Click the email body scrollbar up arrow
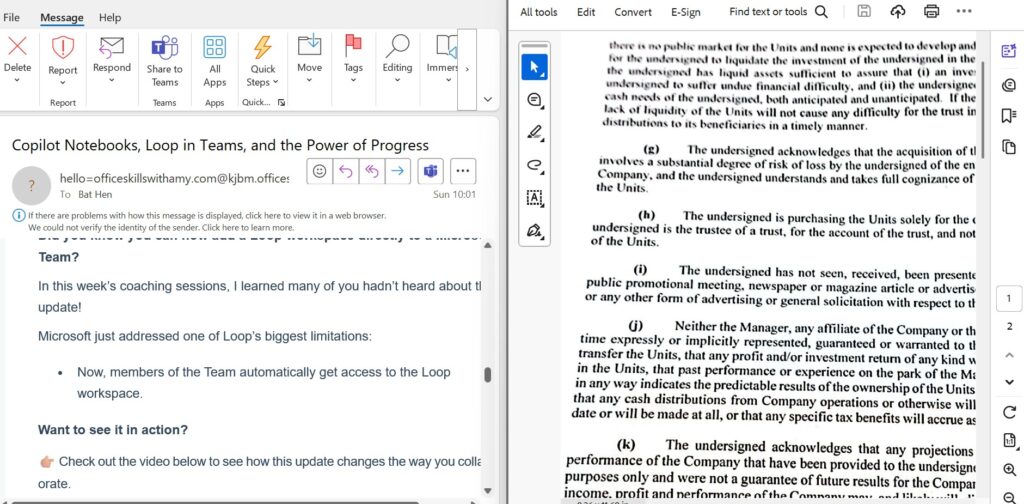 pos(487,245)
